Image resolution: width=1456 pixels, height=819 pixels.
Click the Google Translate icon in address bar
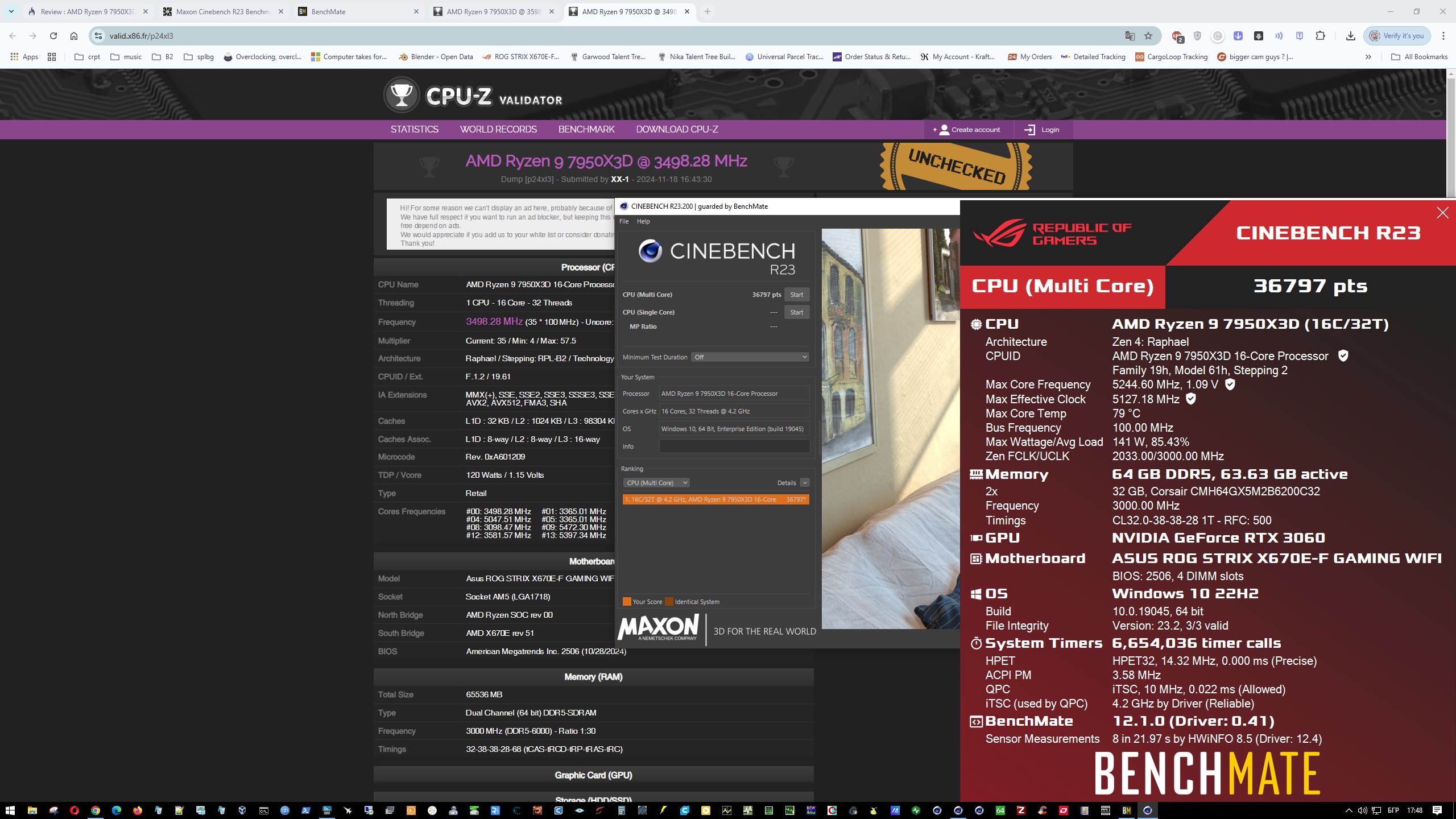click(1130, 36)
